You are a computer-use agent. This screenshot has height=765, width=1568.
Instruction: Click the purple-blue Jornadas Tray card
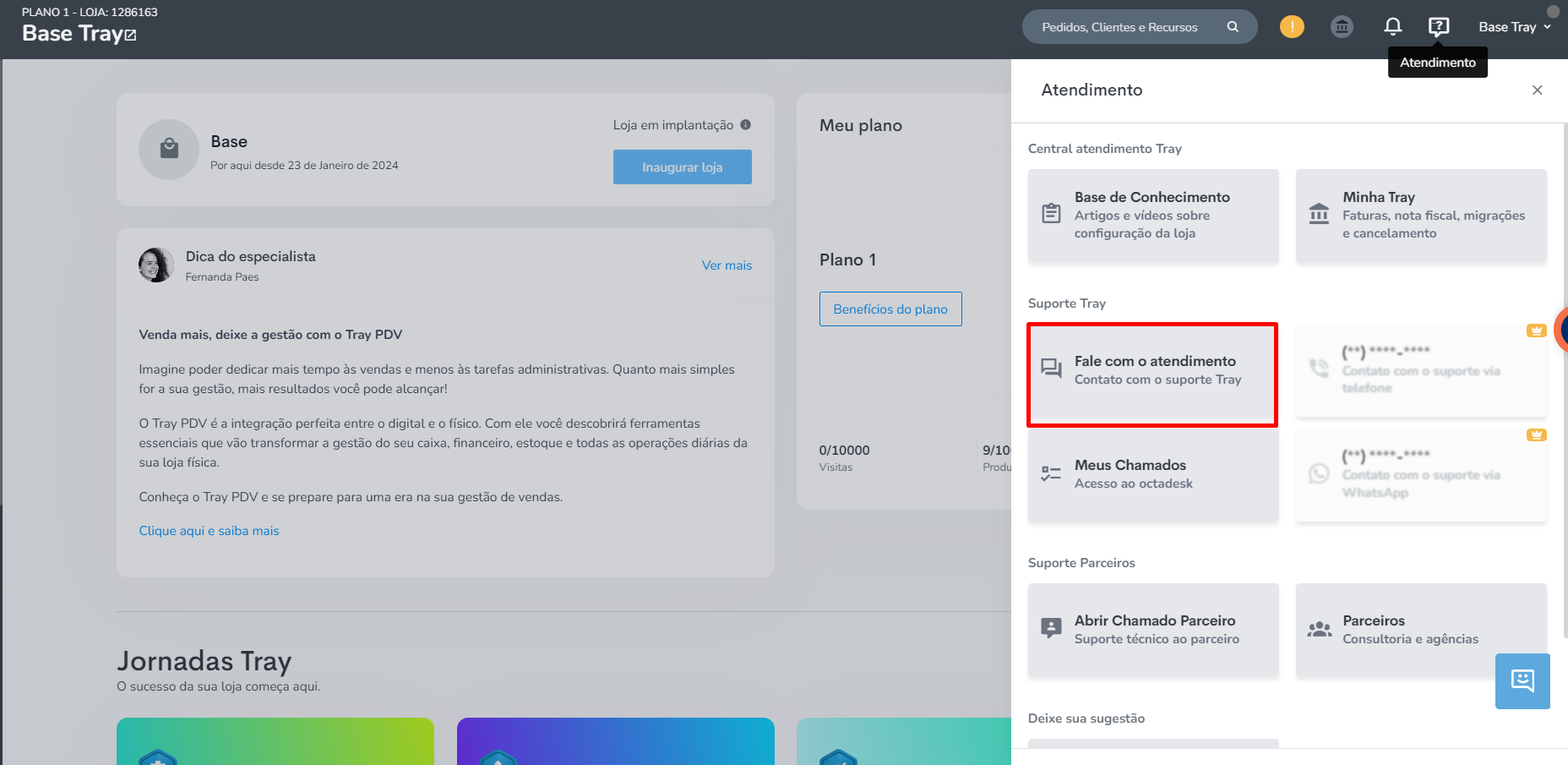point(616,741)
